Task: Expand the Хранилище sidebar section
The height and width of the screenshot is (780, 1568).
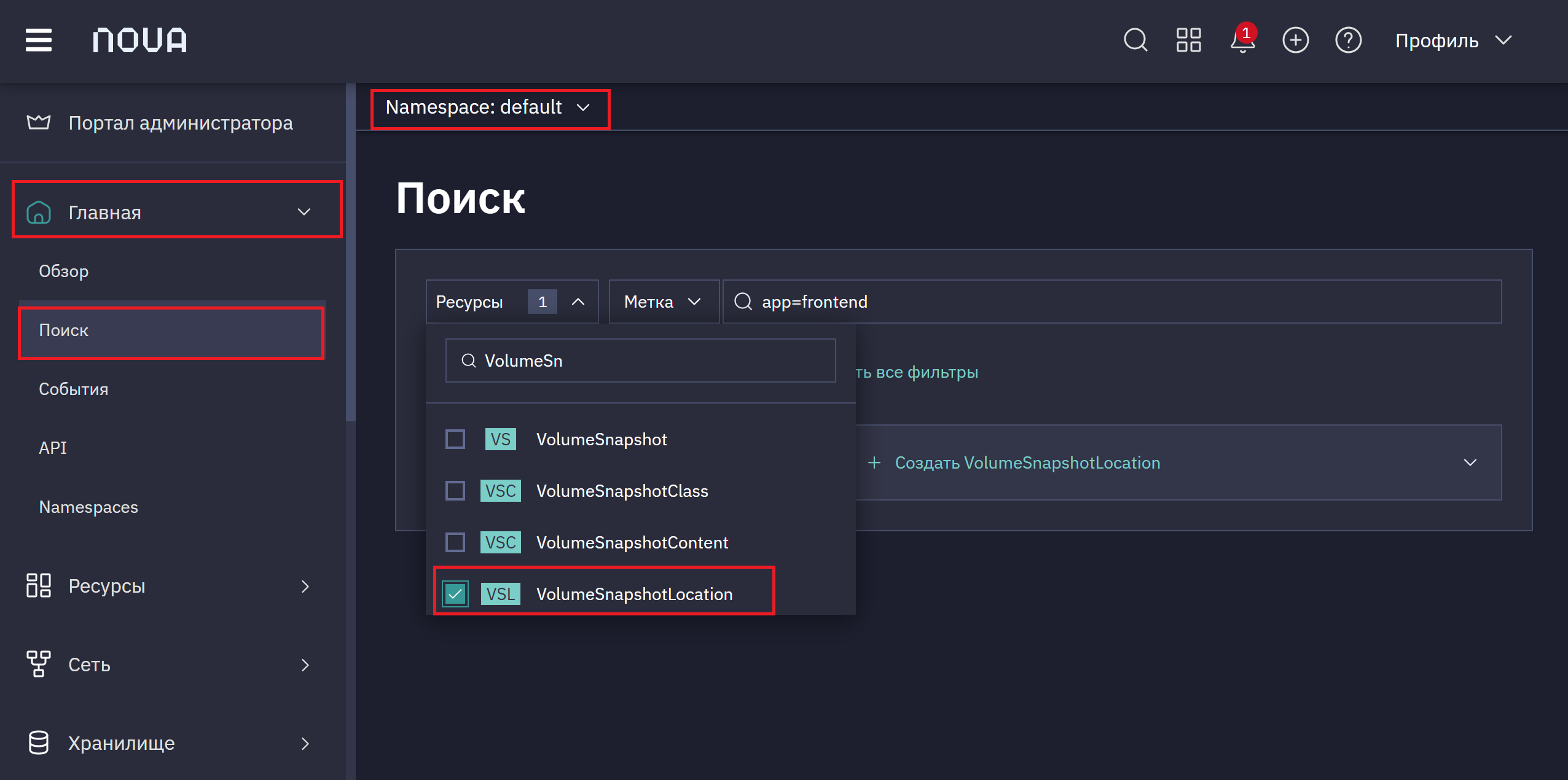Action: coord(173,743)
